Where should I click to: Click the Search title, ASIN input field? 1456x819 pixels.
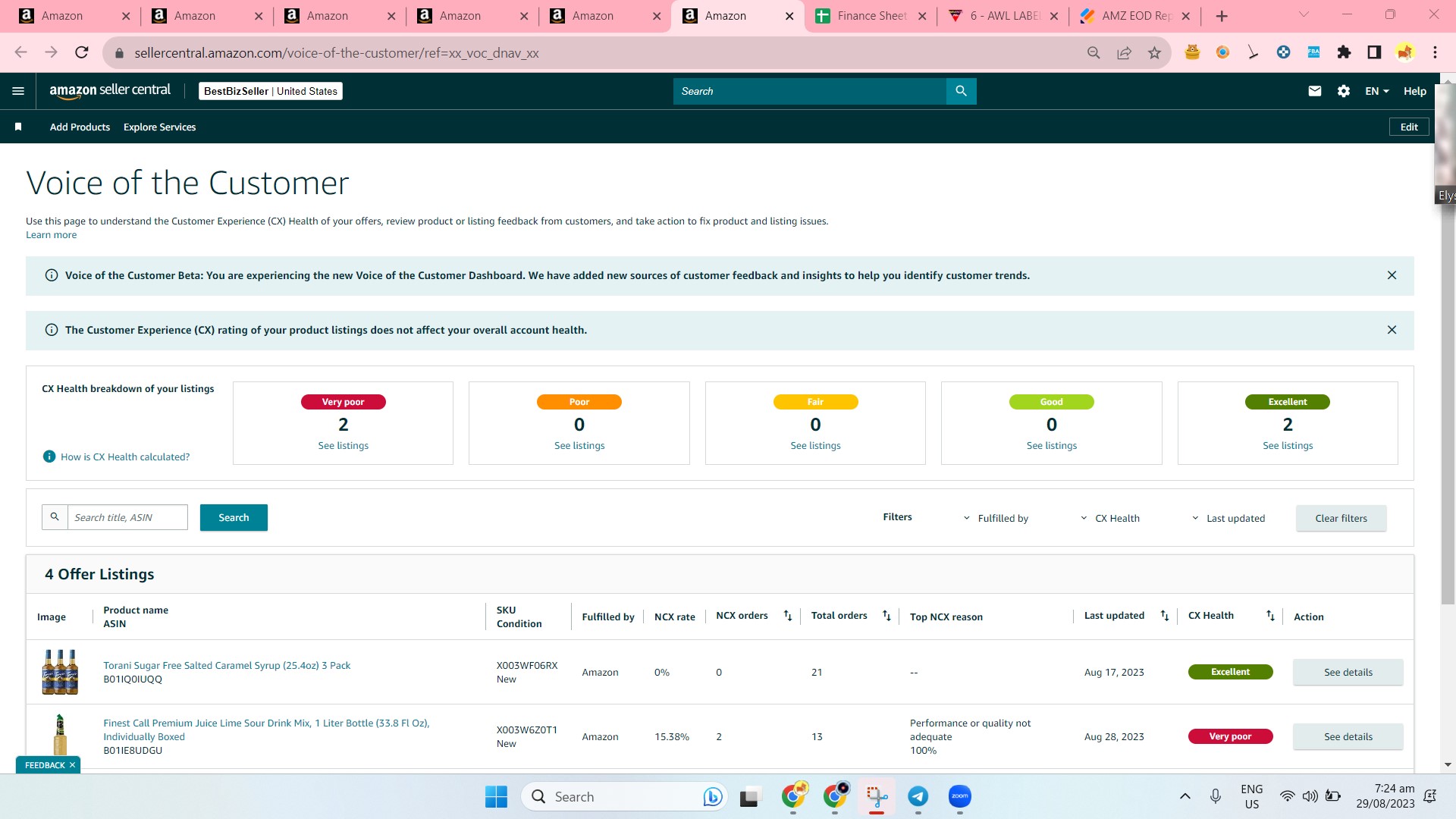[x=127, y=517]
